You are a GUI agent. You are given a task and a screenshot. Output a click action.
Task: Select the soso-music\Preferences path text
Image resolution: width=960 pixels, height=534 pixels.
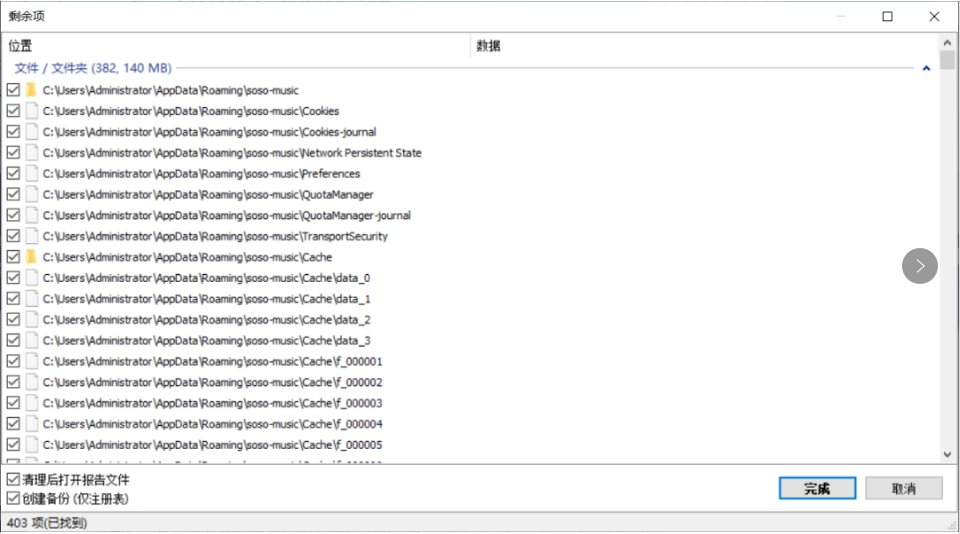[201, 173]
